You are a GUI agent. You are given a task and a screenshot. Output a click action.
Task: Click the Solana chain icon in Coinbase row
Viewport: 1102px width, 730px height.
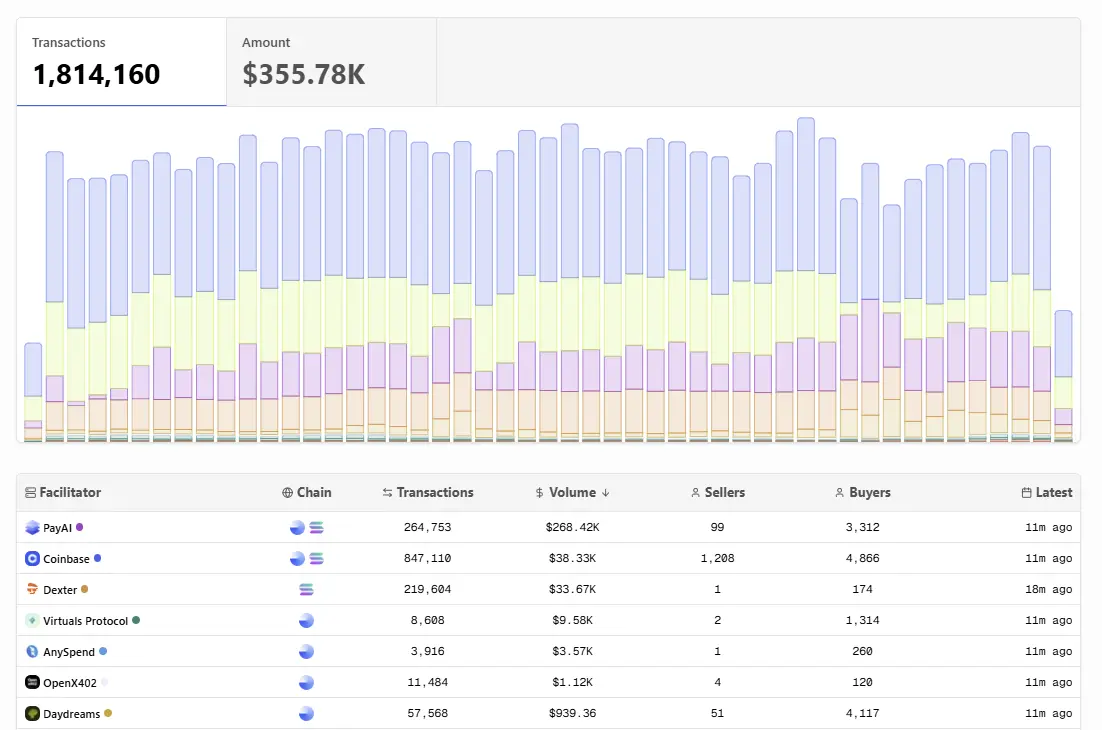tap(317, 559)
